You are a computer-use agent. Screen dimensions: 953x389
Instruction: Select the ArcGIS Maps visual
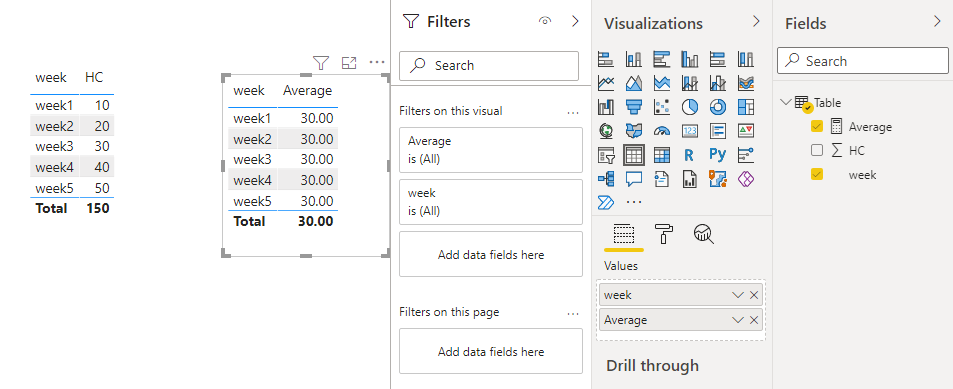pyautogui.click(x=717, y=179)
